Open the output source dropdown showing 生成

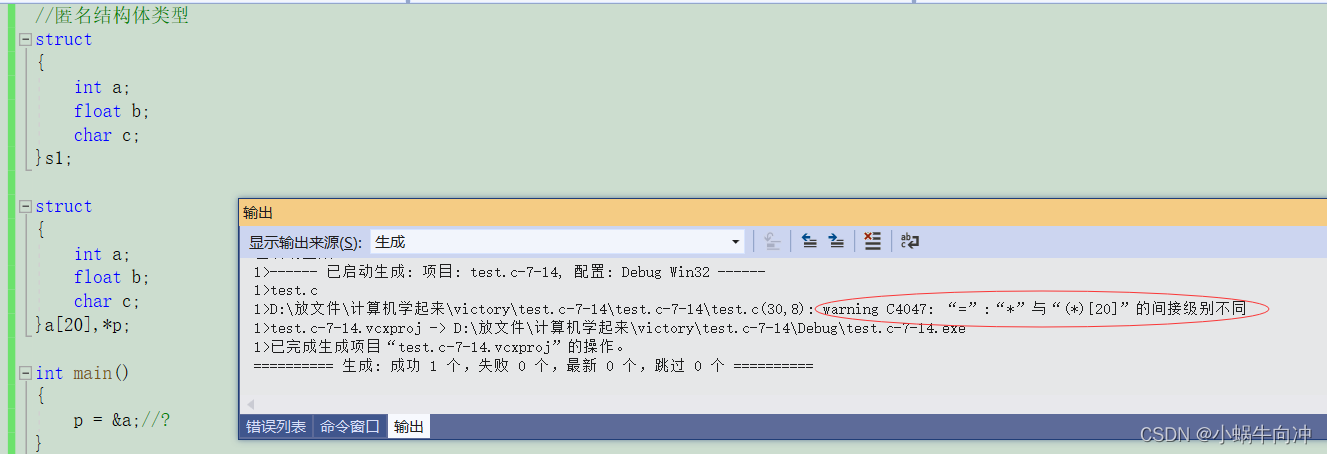coord(557,242)
